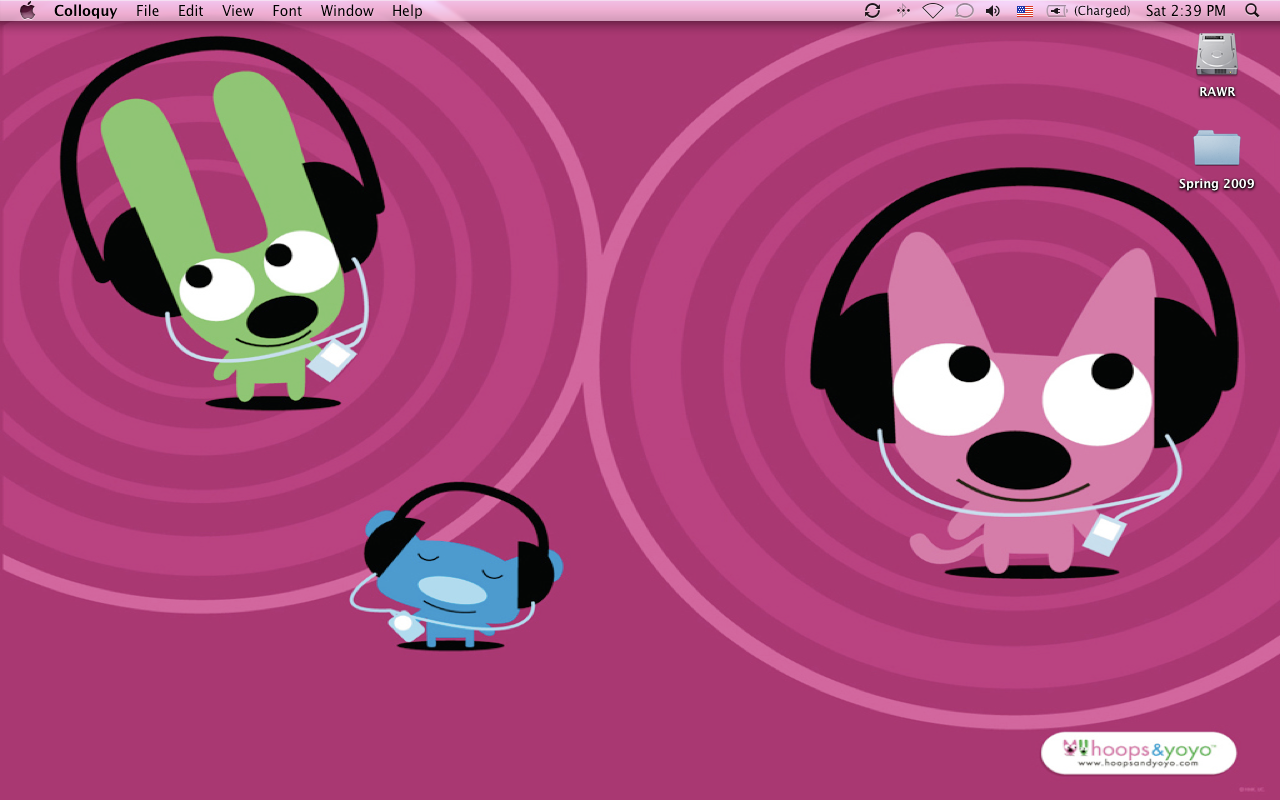Open the View menu

tap(237, 11)
